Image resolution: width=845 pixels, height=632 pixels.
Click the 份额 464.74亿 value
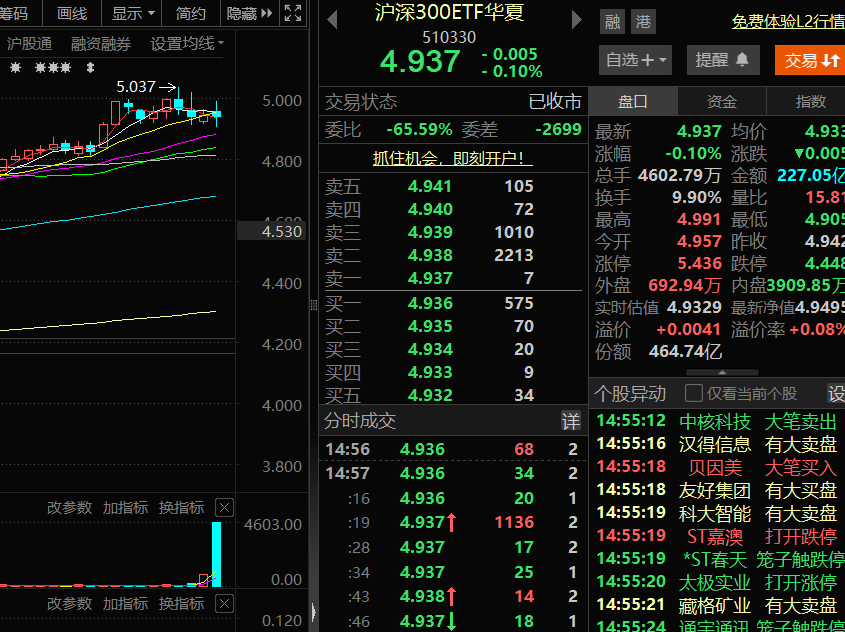[685, 351]
